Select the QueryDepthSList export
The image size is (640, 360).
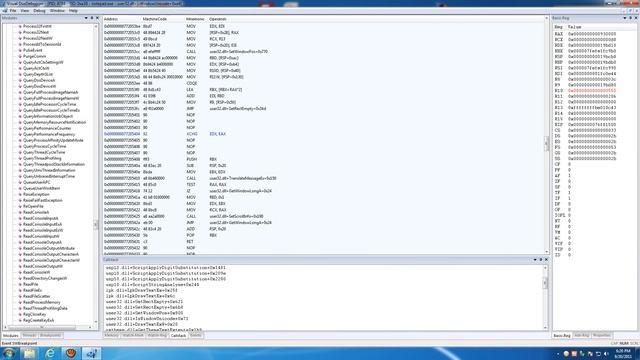[38, 74]
